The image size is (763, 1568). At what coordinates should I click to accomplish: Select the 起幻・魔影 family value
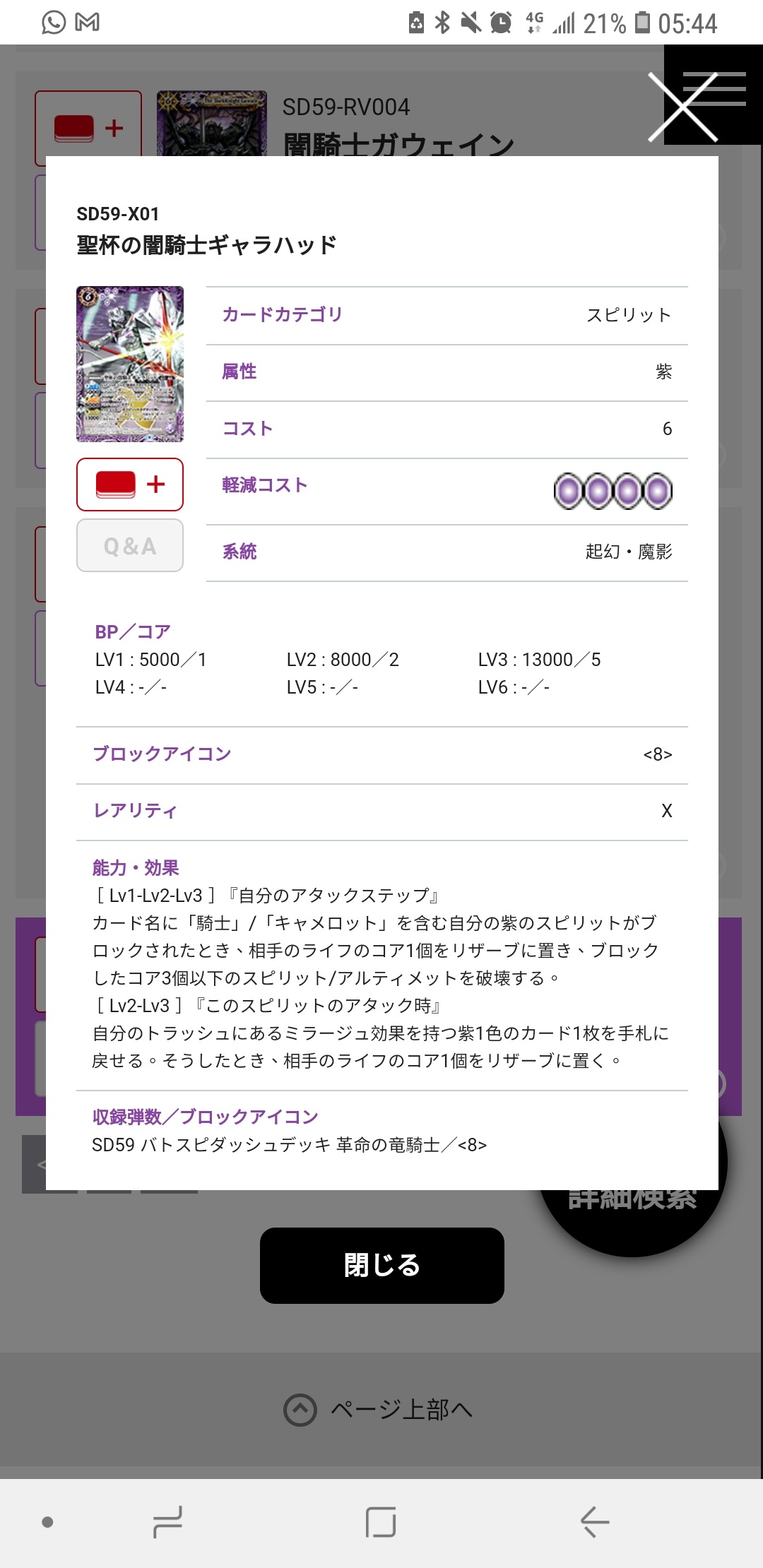click(629, 552)
